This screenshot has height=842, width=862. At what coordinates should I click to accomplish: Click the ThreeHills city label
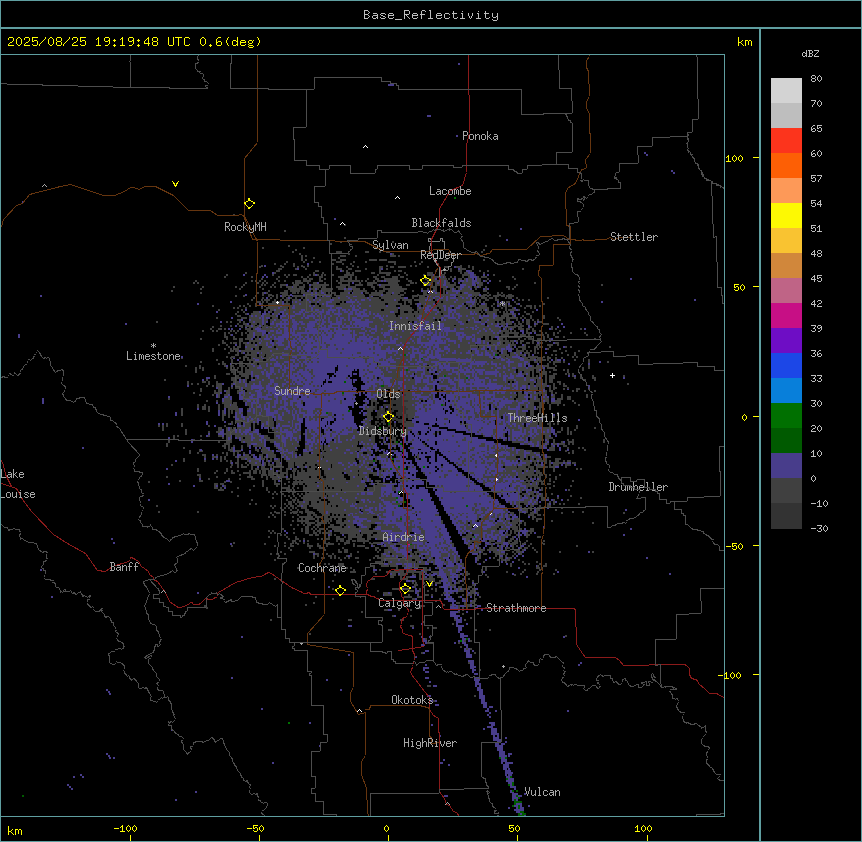(x=537, y=418)
